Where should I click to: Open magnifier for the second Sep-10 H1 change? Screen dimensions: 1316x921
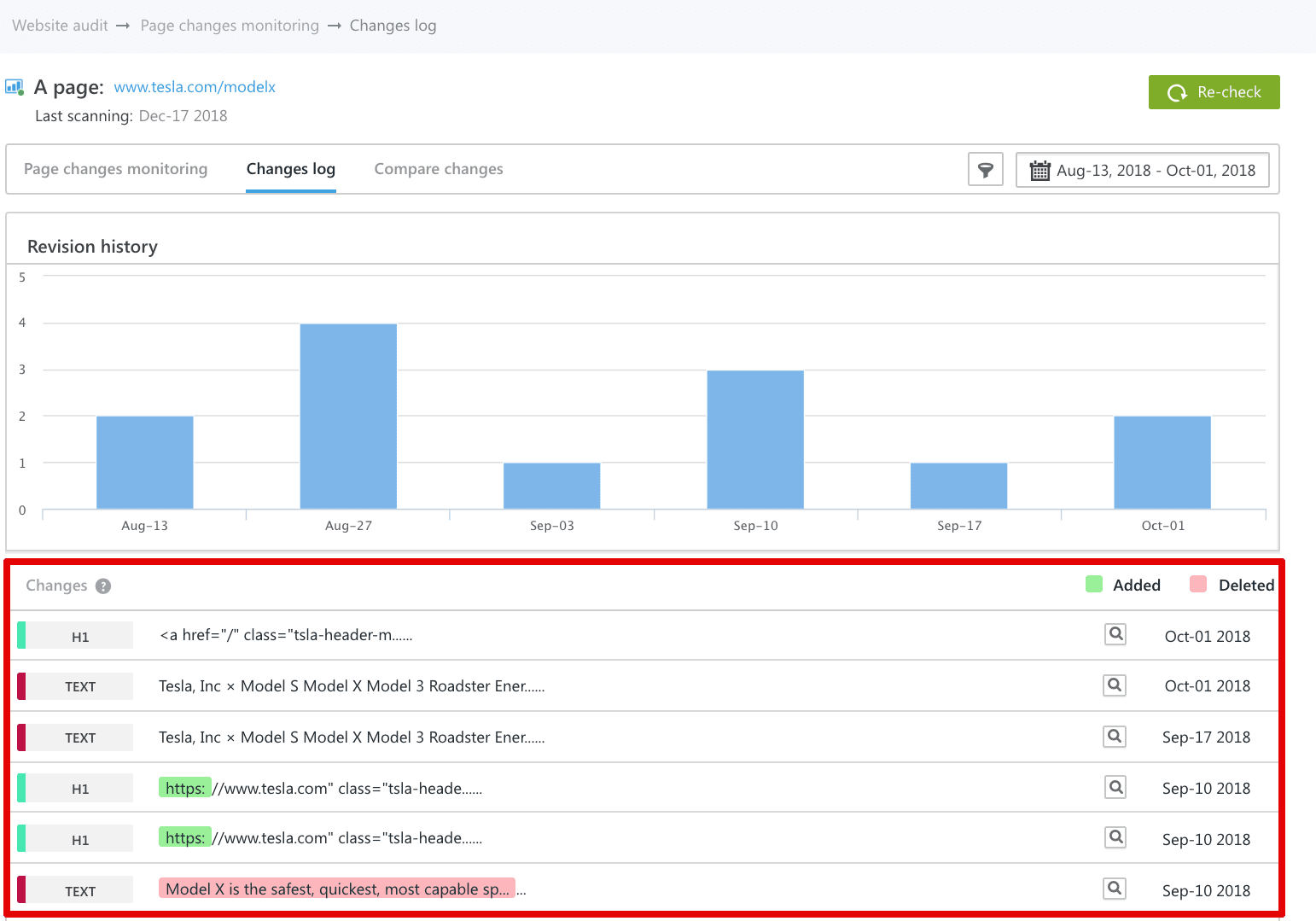(1115, 837)
